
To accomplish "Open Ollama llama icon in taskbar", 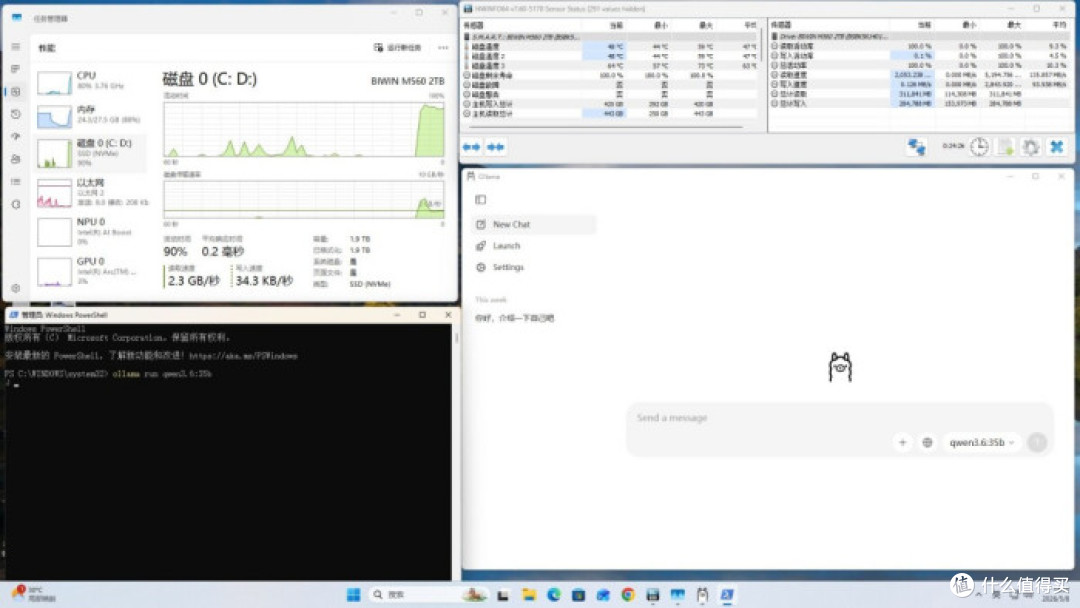I will (x=702, y=595).
